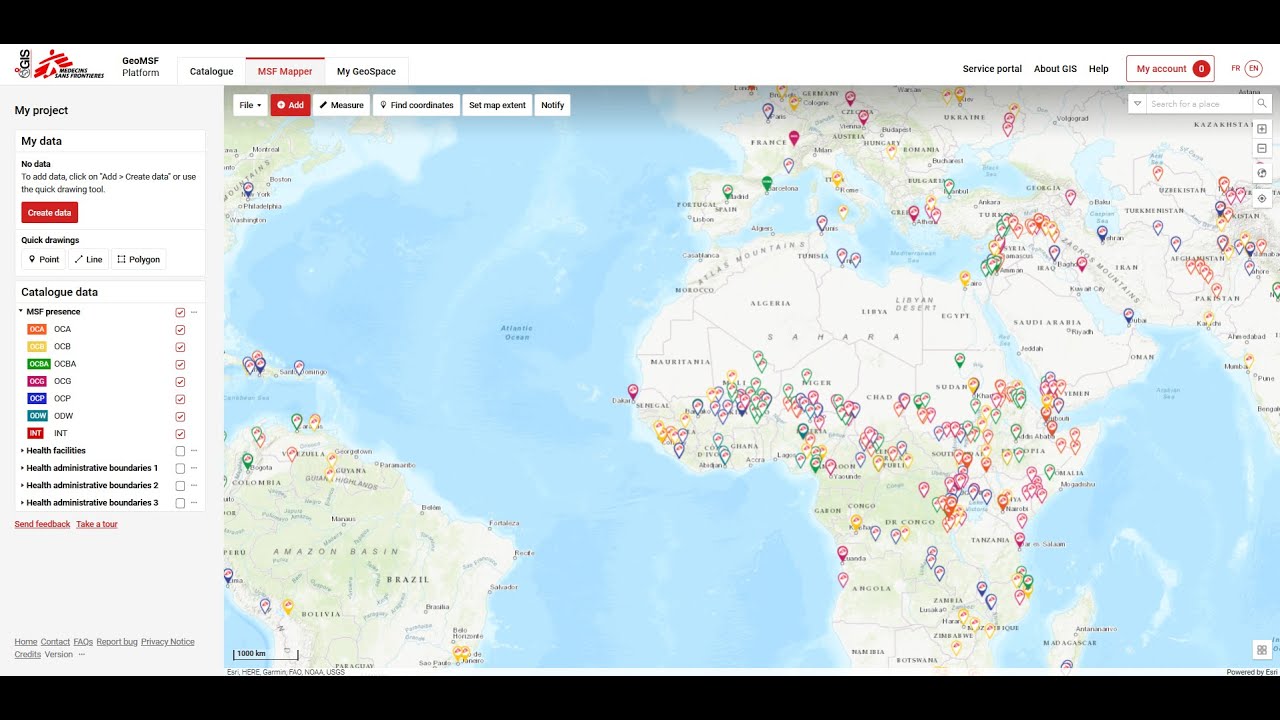Viewport: 1280px width, 720px height.
Task: Open the File dropdown menu
Action: [x=250, y=105]
